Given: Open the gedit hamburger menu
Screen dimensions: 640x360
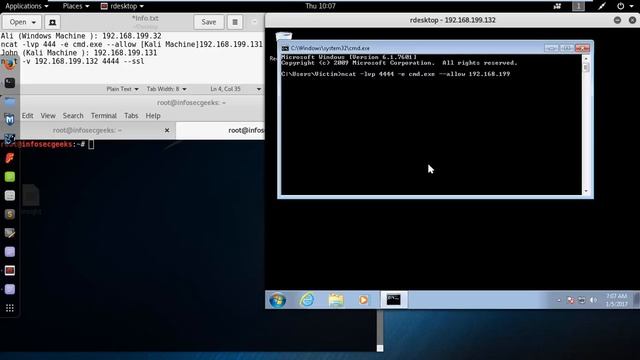Looking at the screenshot, I should 235,22.
